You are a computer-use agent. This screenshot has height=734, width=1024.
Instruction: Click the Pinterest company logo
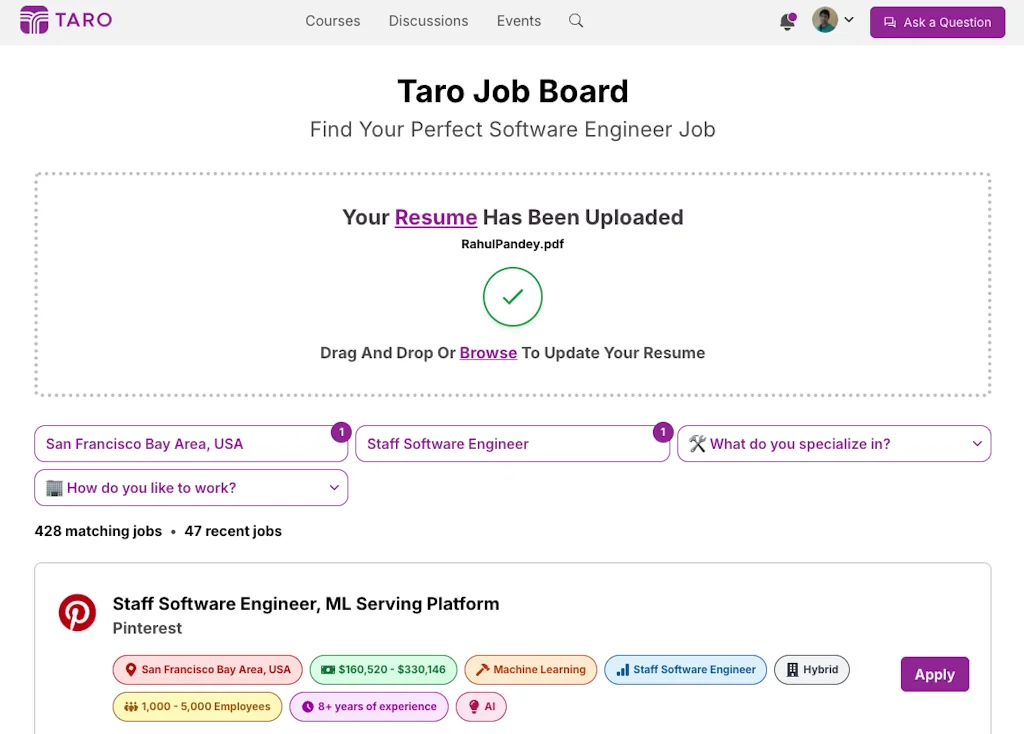pyautogui.click(x=77, y=612)
